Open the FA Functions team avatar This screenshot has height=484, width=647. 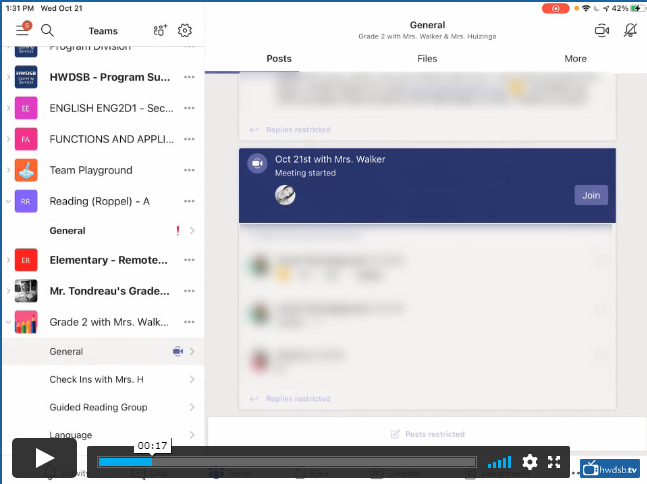pyautogui.click(x=26, y=139)
